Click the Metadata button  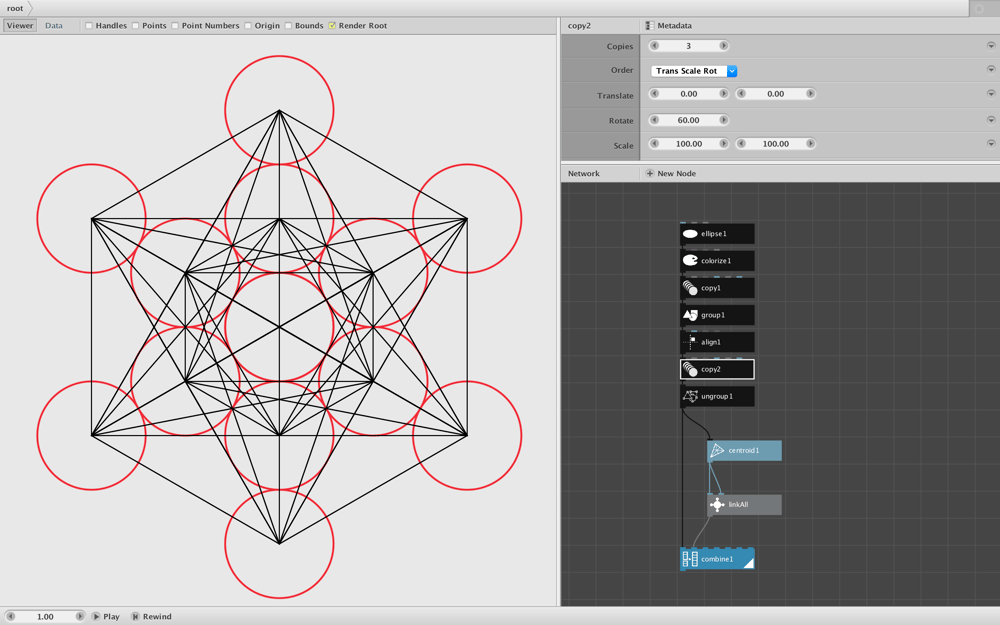click(668, 26)
